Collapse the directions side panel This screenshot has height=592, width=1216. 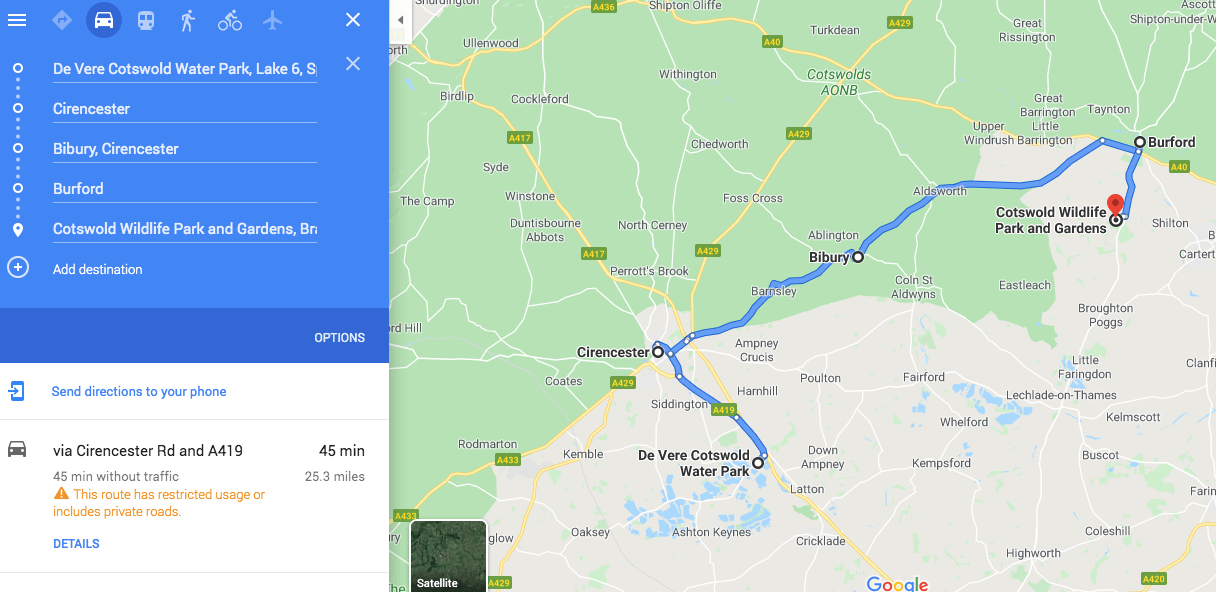pos(401,18)
